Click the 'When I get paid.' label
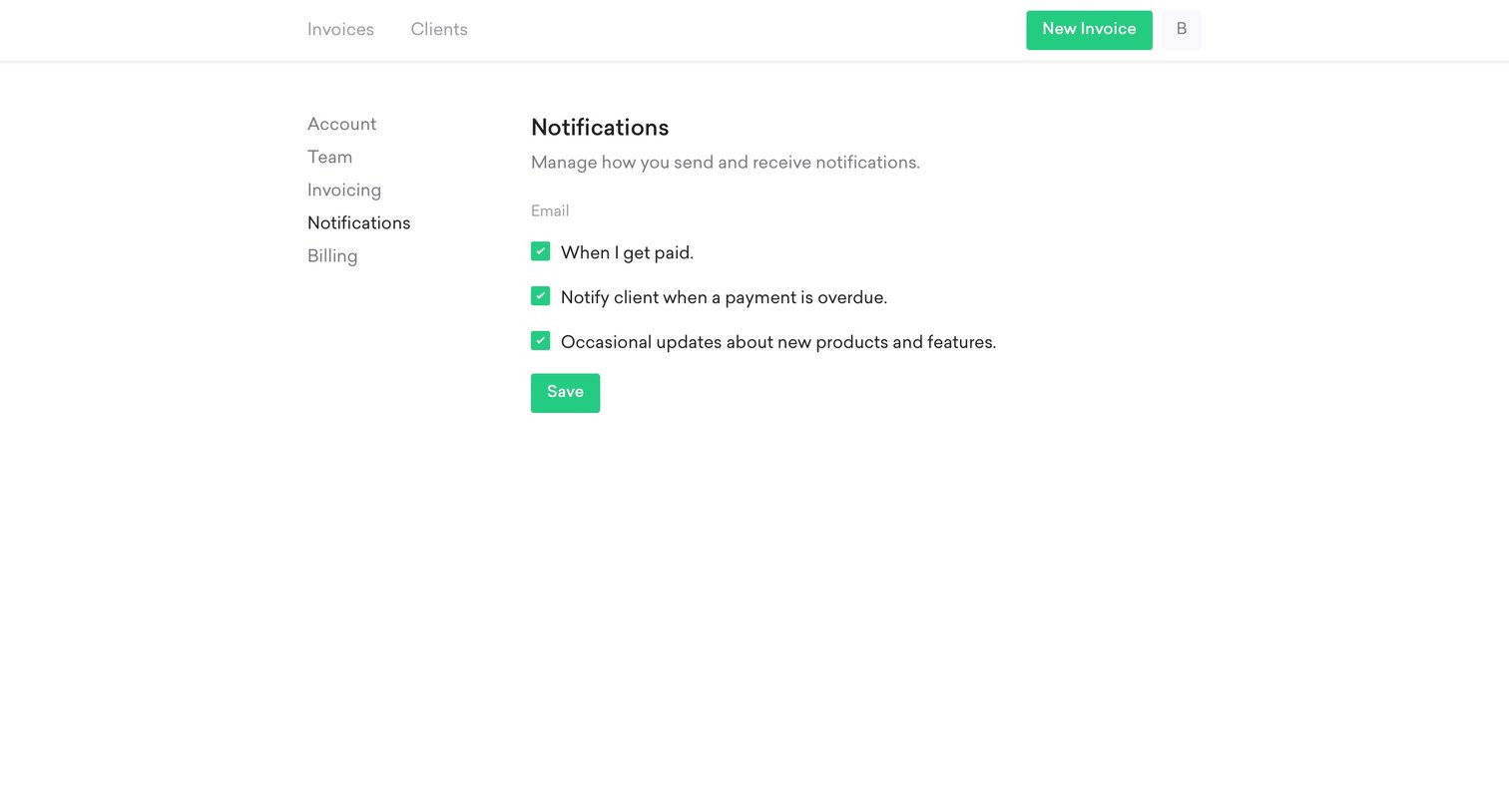Viewport: 1509px width, 812px height. tap(627, 253)
